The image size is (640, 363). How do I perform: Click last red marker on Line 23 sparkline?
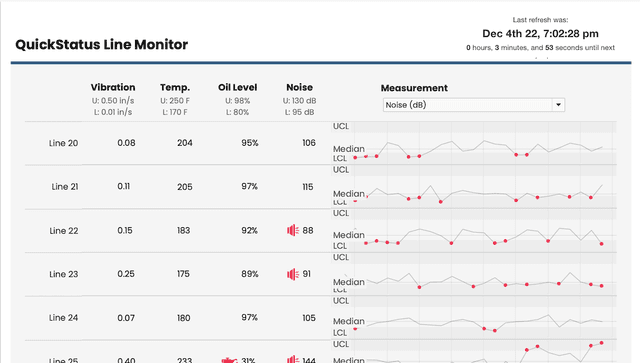coord(602,286)
